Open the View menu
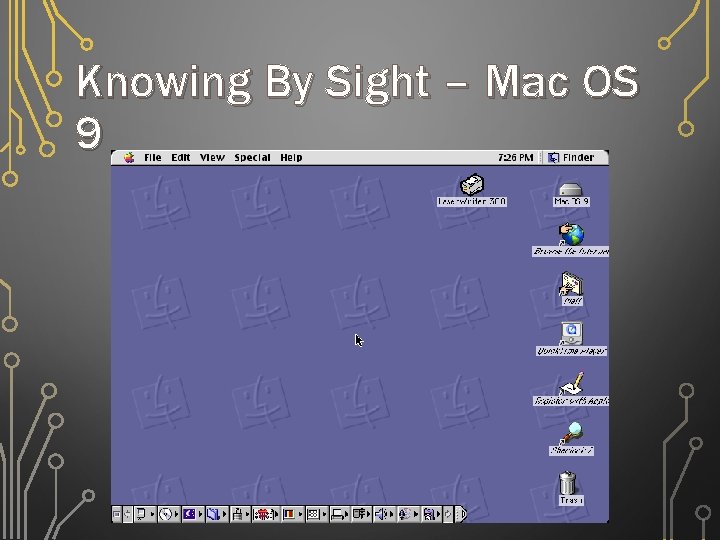Screen dimensions: 720x540 212,158
